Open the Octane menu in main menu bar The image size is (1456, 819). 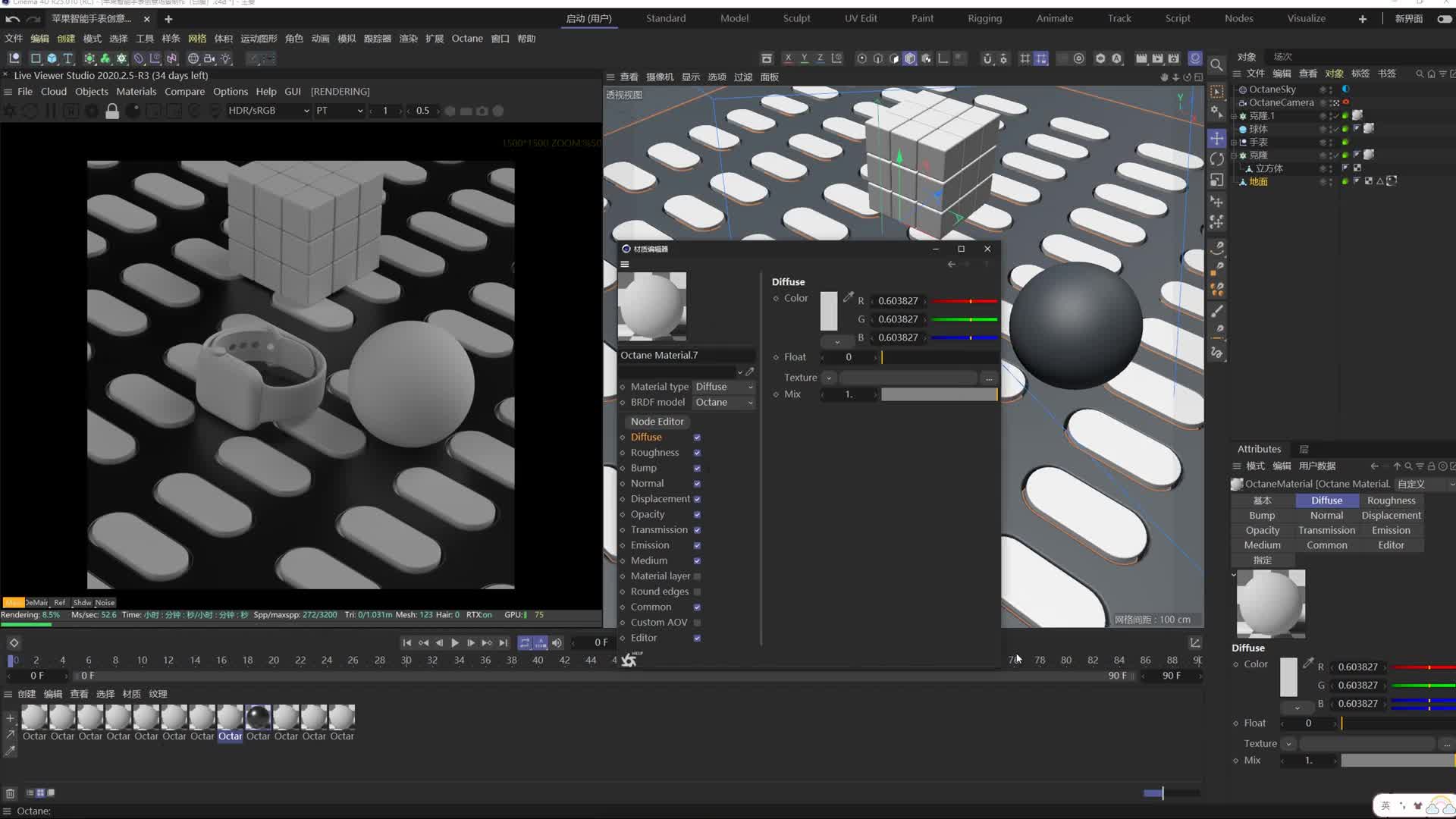(x=467, y=38)
